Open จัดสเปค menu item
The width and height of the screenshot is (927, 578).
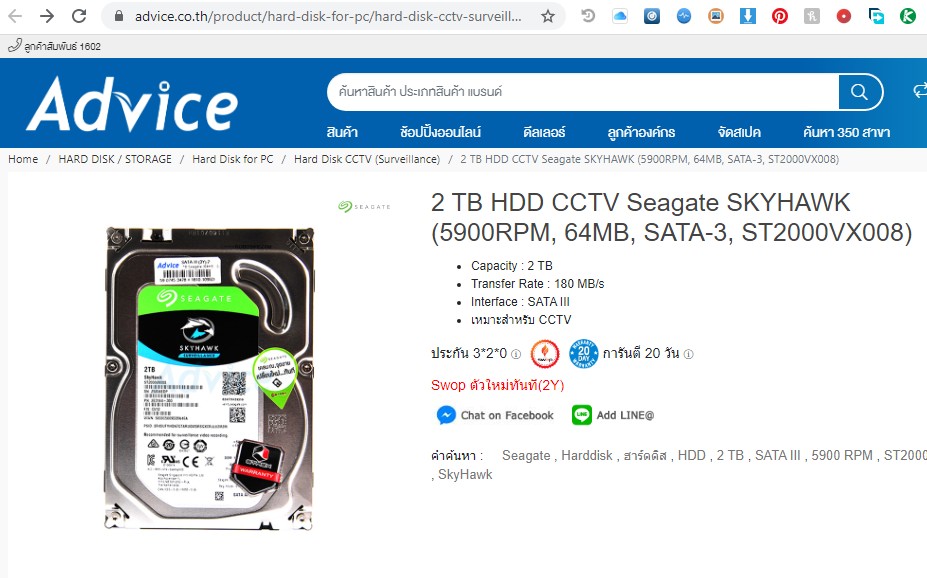point(739,132)
